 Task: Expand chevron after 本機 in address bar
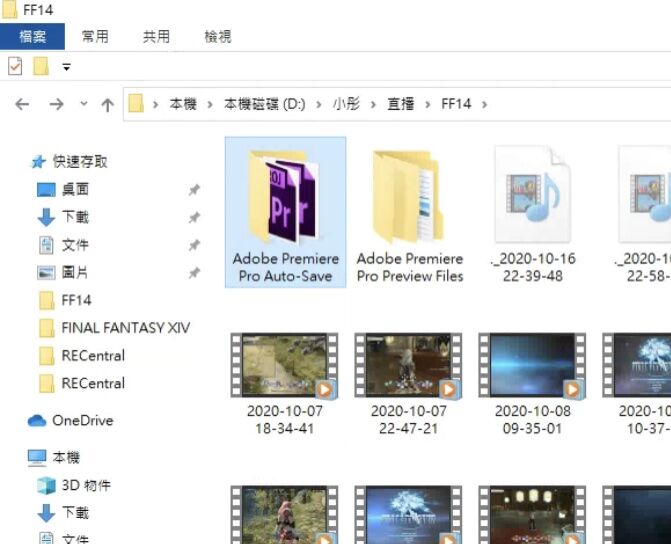[x=210, y=104]
